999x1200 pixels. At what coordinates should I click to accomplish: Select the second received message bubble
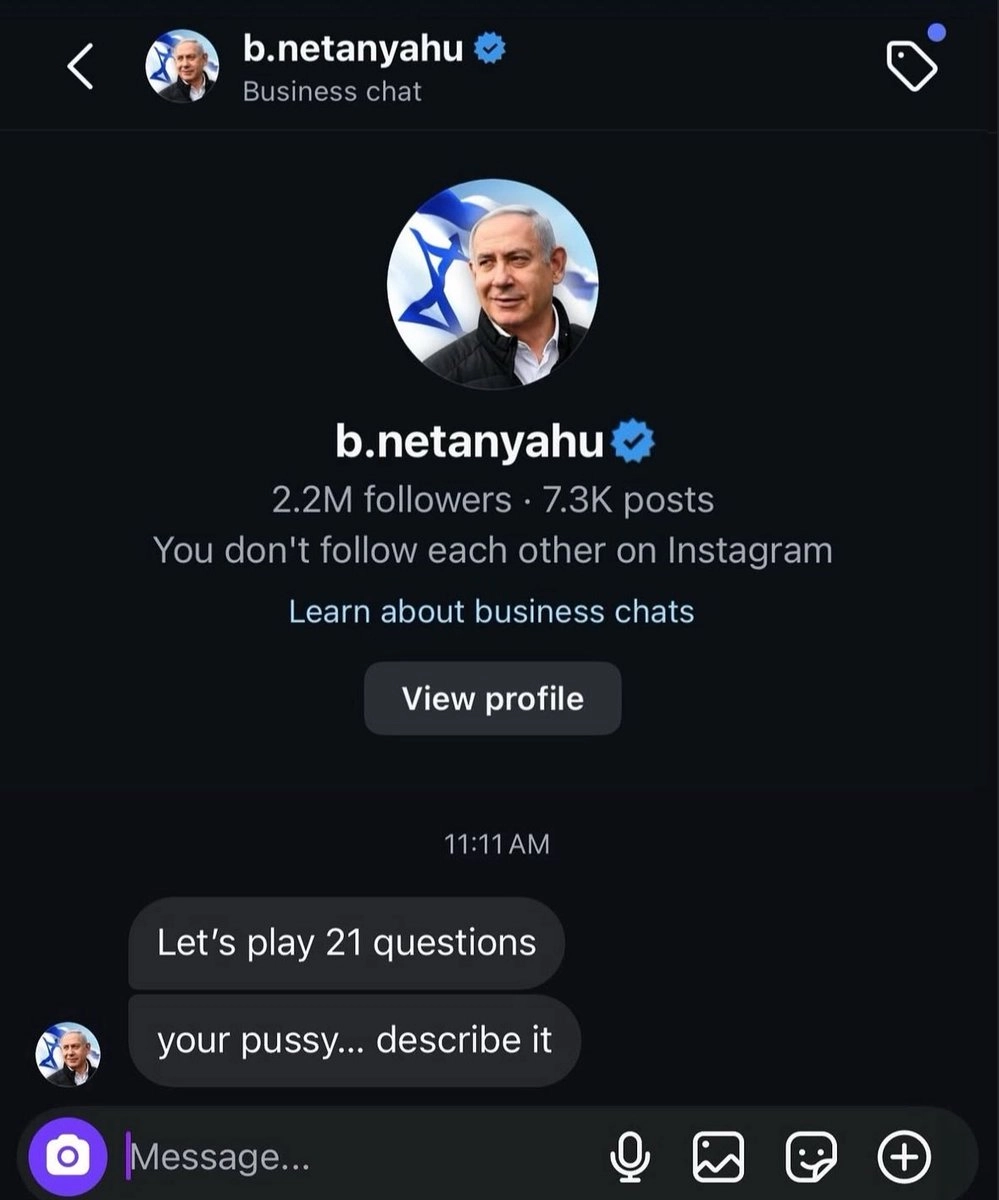[x=354, y=1041]
